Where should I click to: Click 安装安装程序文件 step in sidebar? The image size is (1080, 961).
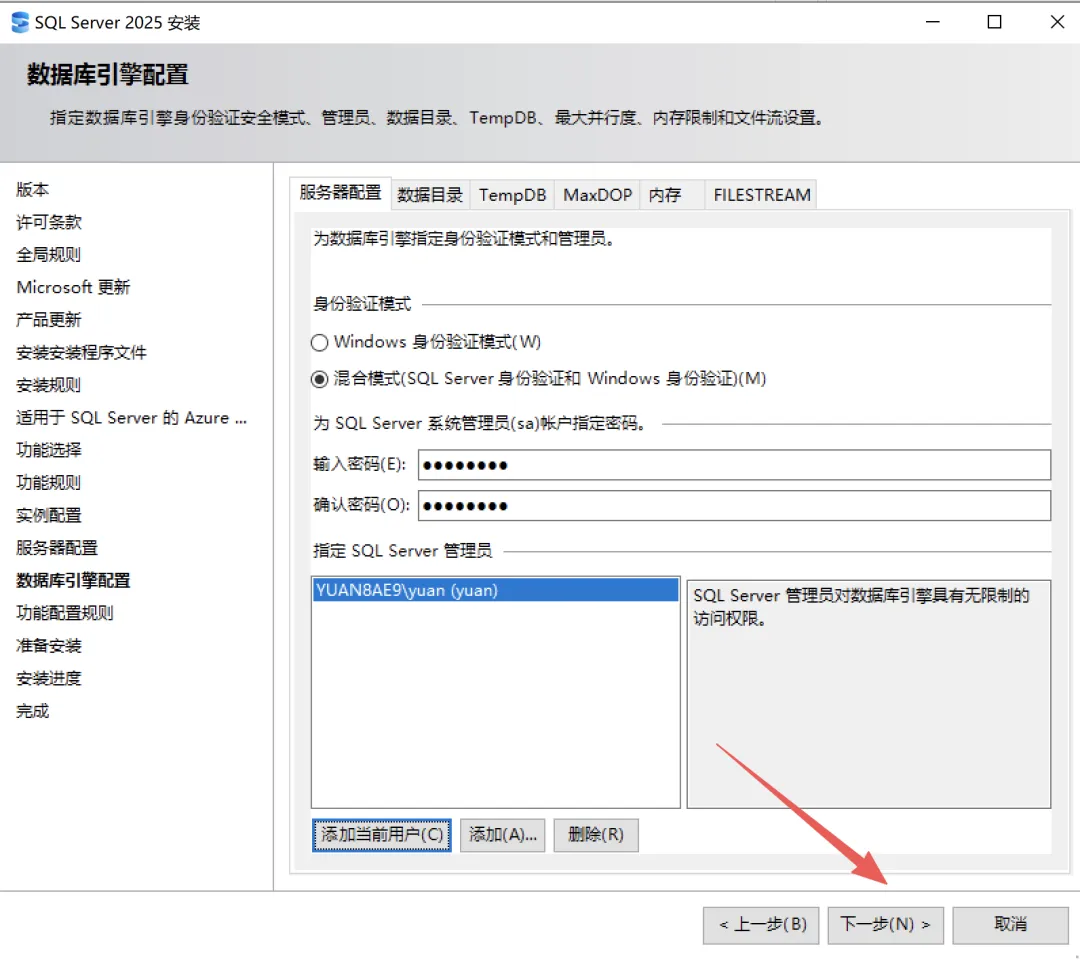pos(81,353)
